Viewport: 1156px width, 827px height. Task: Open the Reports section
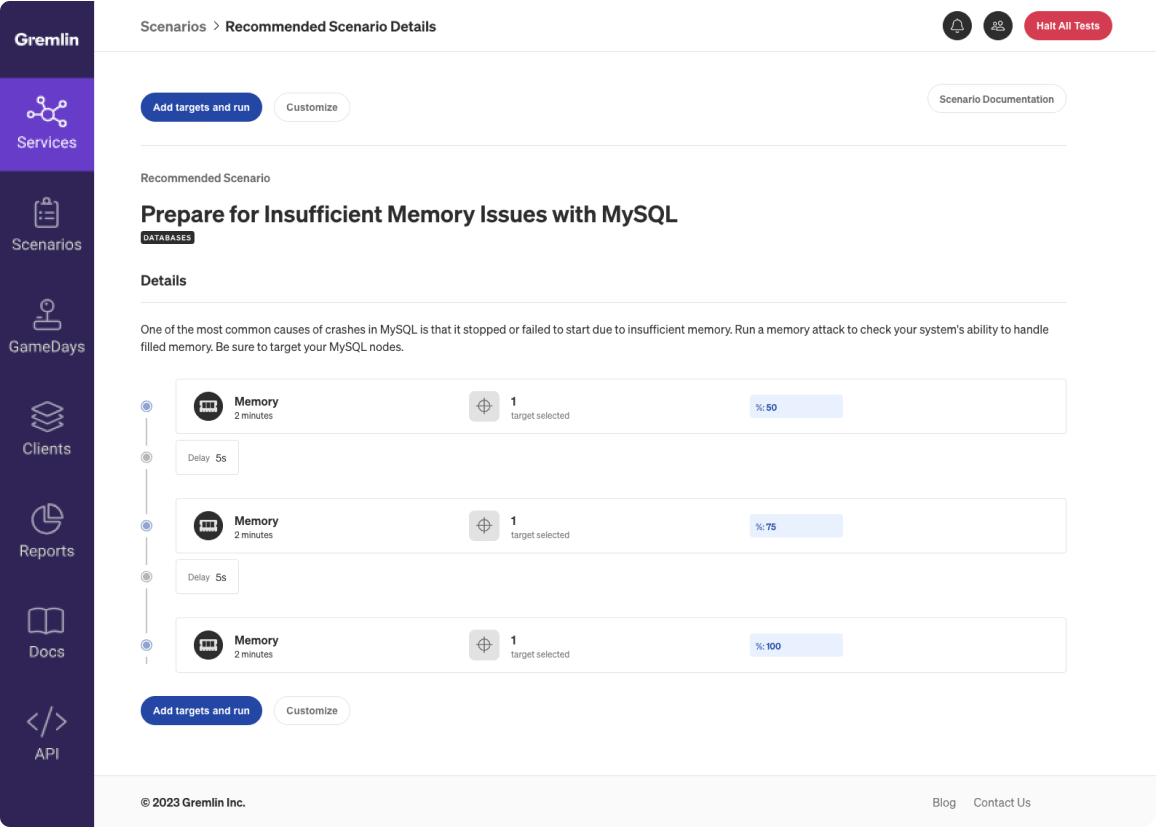click(47, 532)
